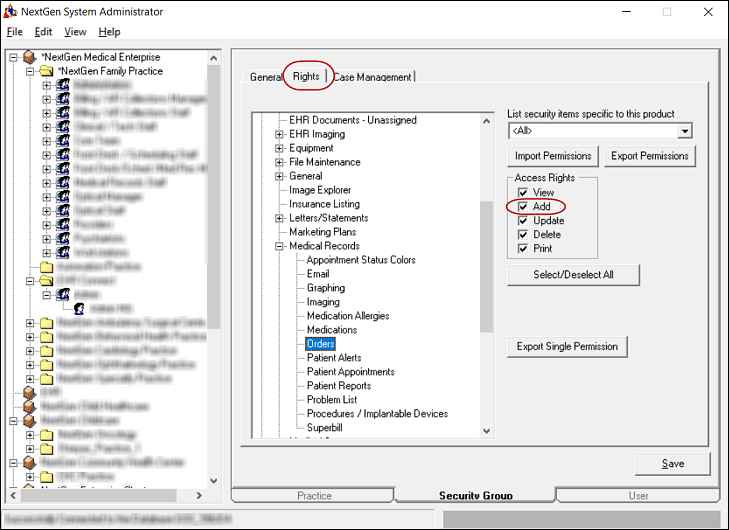Collapse the NextGen Medical Enterprise node
Screen dimensions: 729x530
click(13, 58)
